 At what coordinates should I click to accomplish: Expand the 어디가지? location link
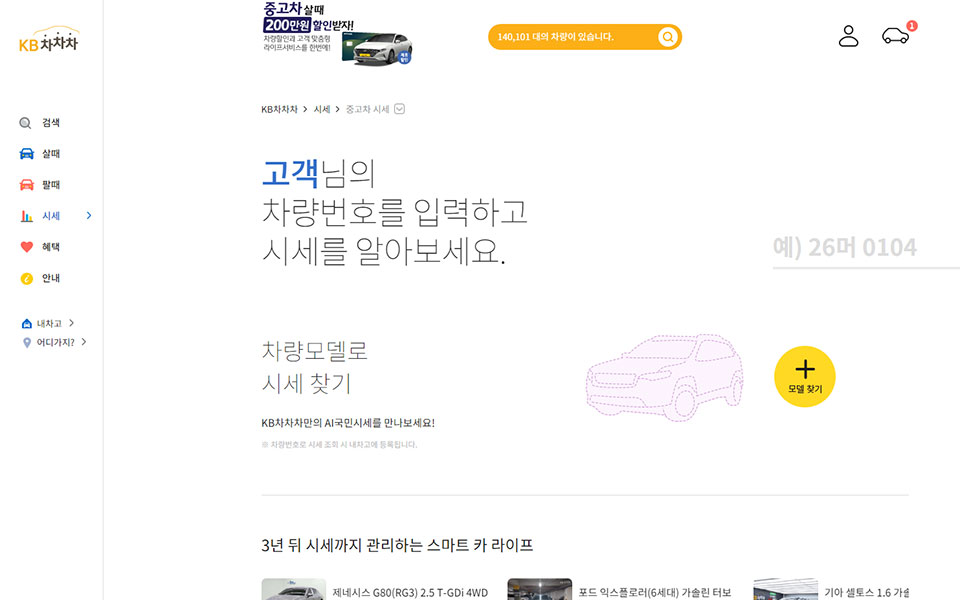pyautogui.click(x=84, y=342)
